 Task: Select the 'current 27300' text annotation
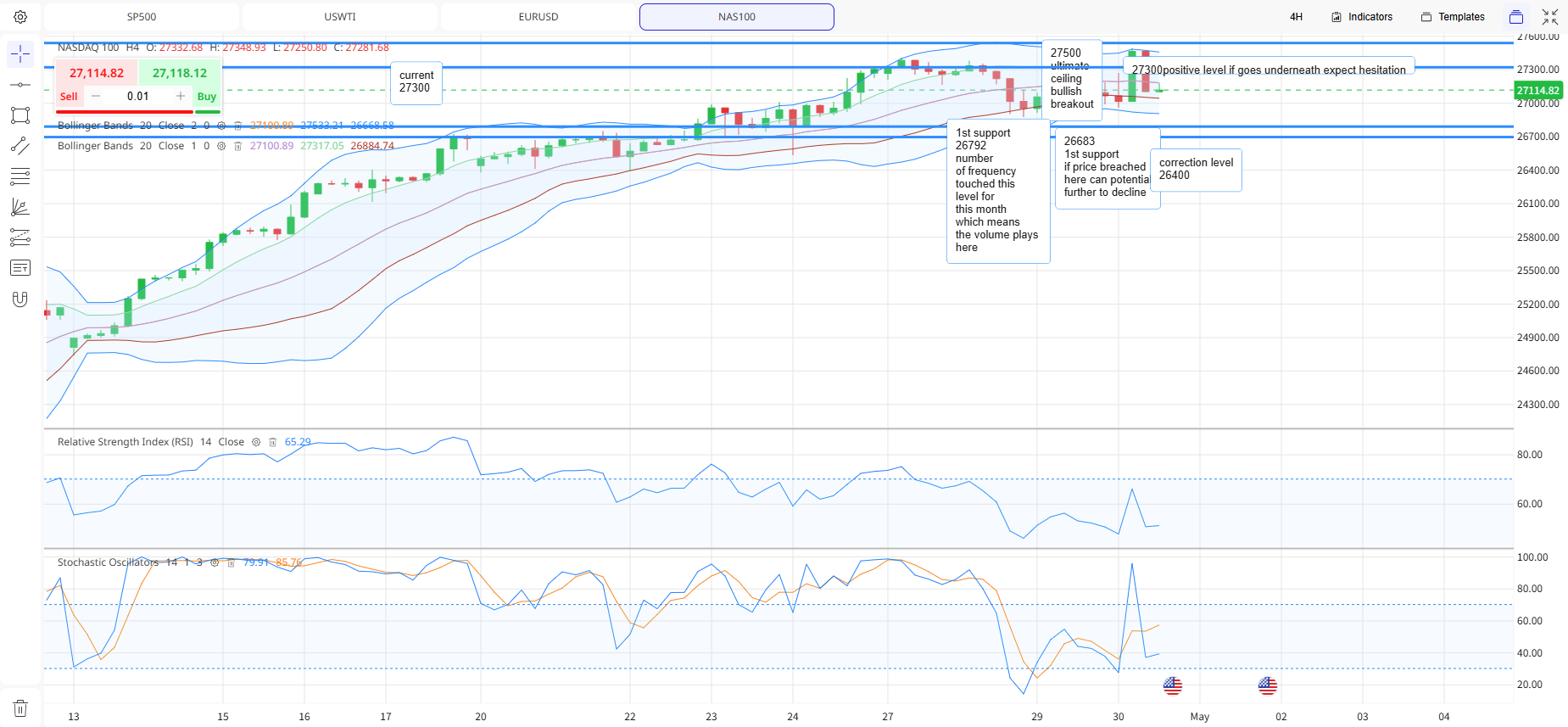(x=416, y=82)
